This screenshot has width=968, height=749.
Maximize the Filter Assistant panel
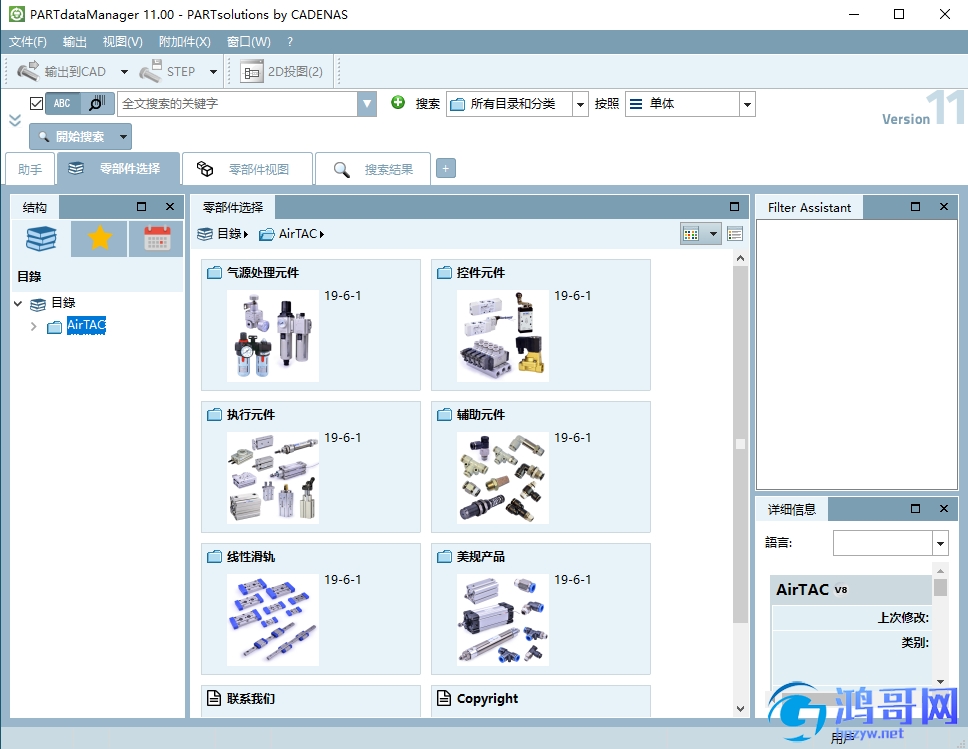916,207
